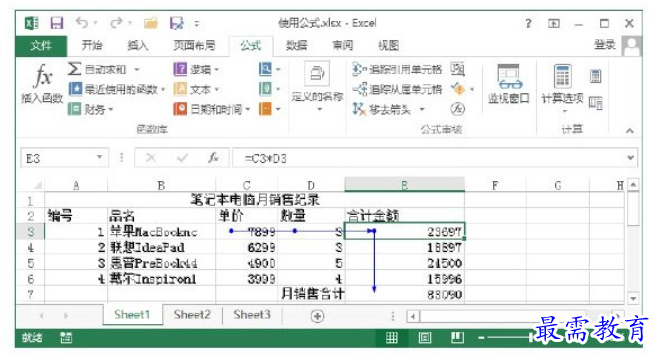Open Recently Used functions icon
This screenshot has height=360, width=657.
75,89
